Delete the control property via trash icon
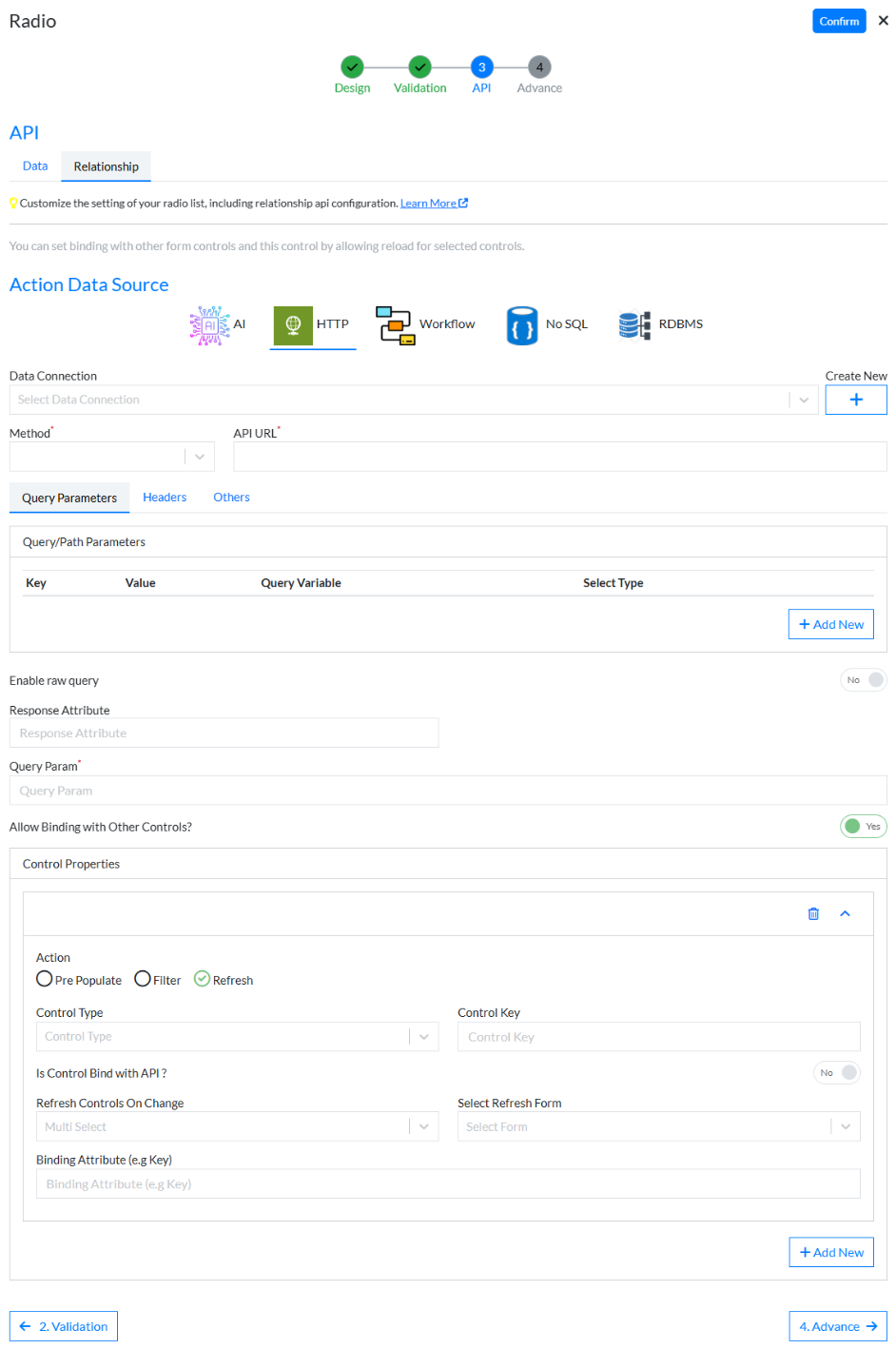896x1349 pixels. (x=813, y=914)
